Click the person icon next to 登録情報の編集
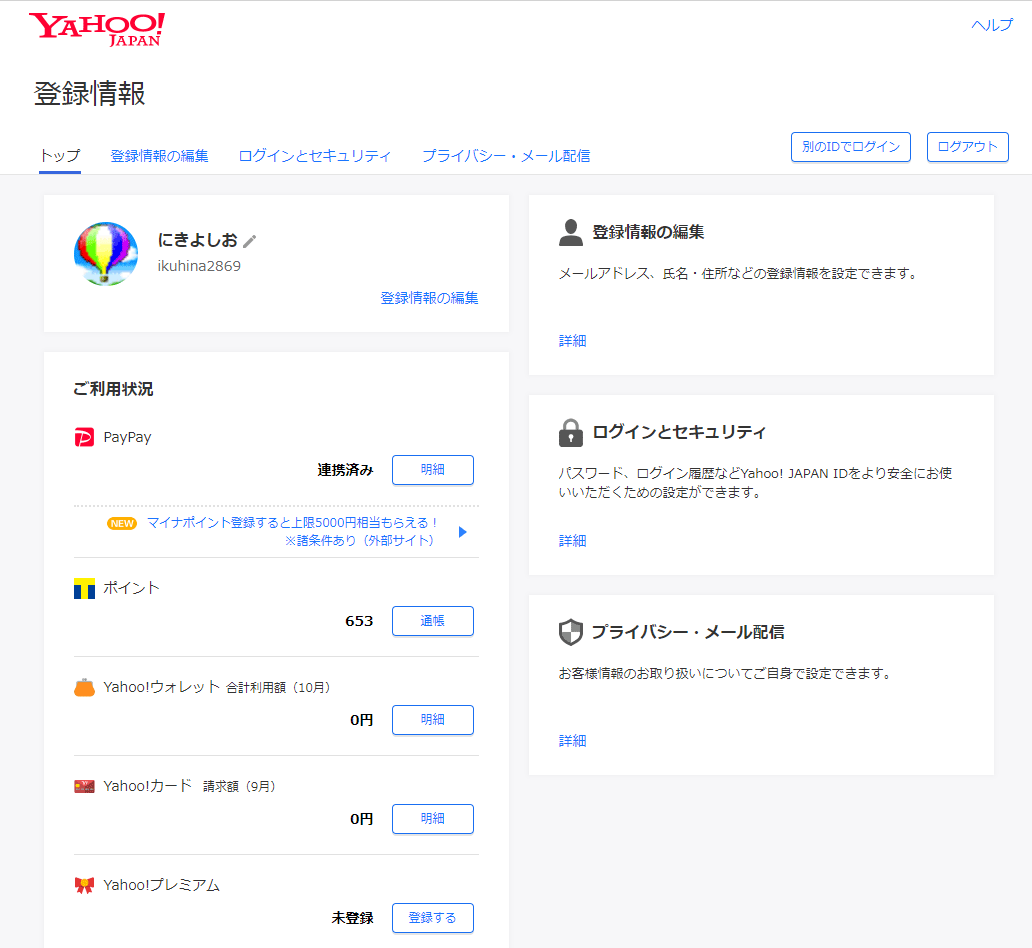 click(571, 232)
